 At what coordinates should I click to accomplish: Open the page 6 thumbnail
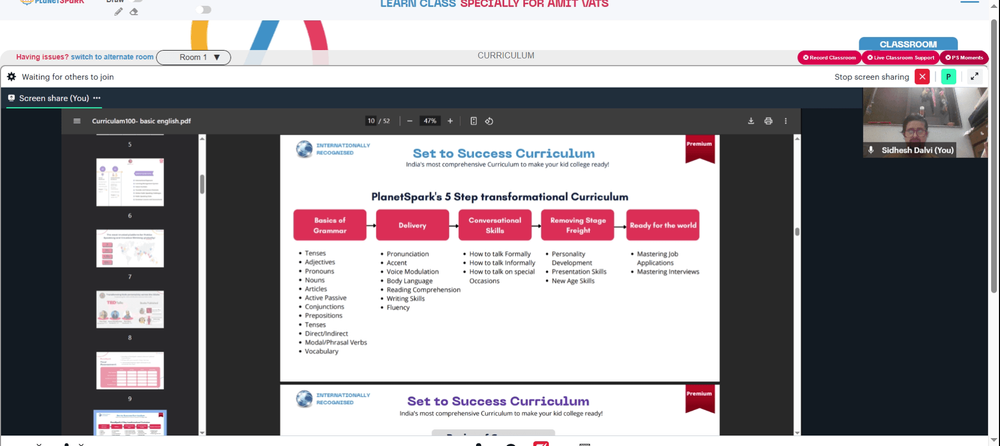pyautogui.click(x=130, y=182)
